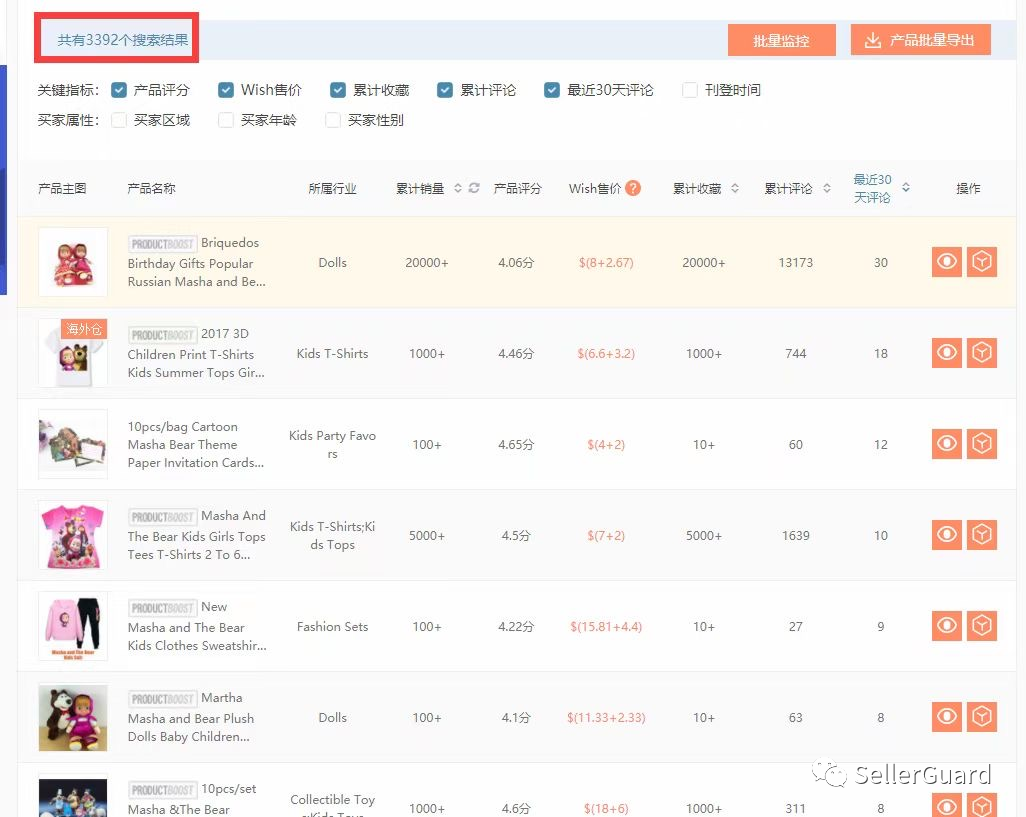Enable the 买家年龄 checkbox
1026x817 pixels.
click(x=226, y=120)
